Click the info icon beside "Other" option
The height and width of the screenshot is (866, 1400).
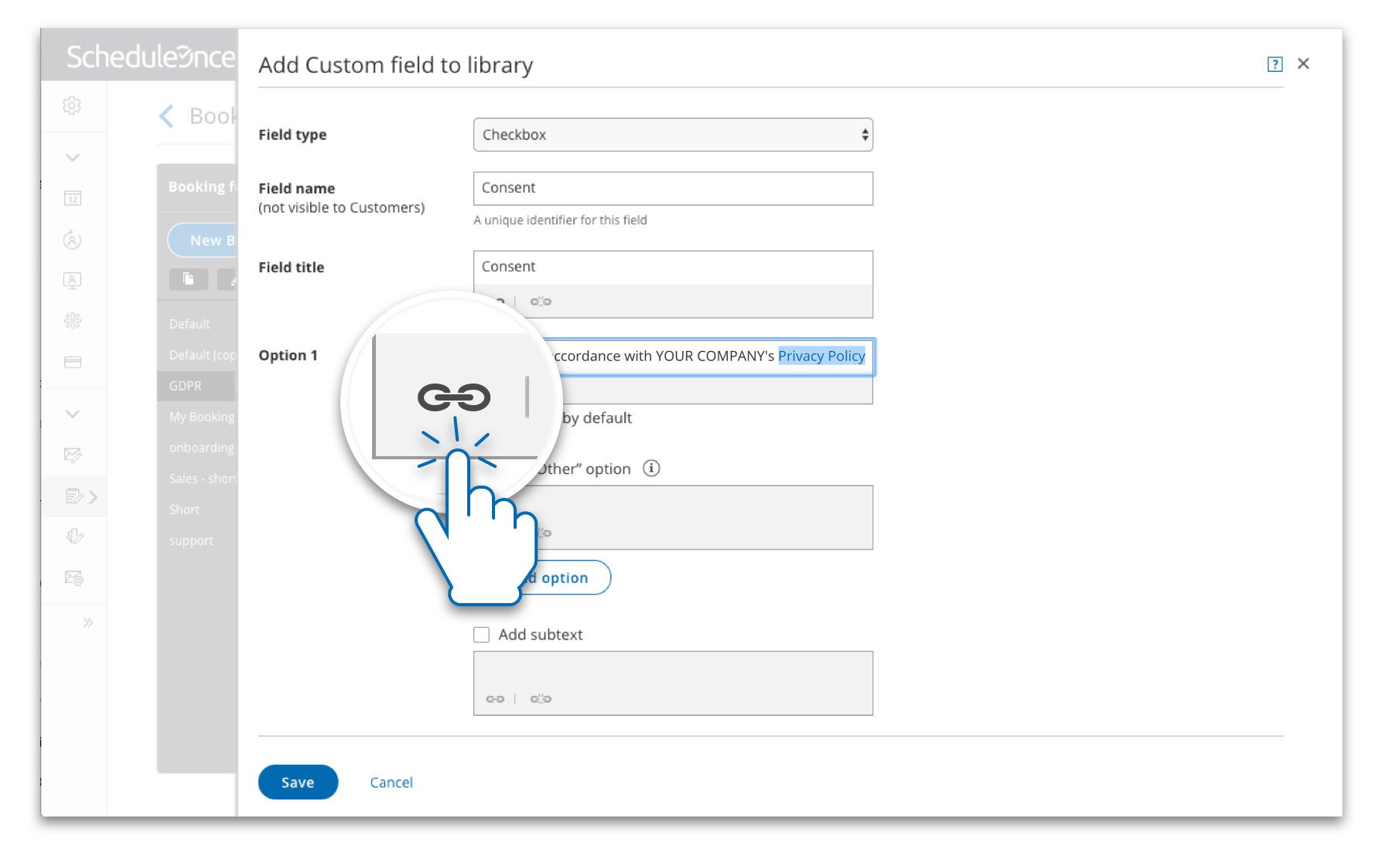[x=651, y=469]
